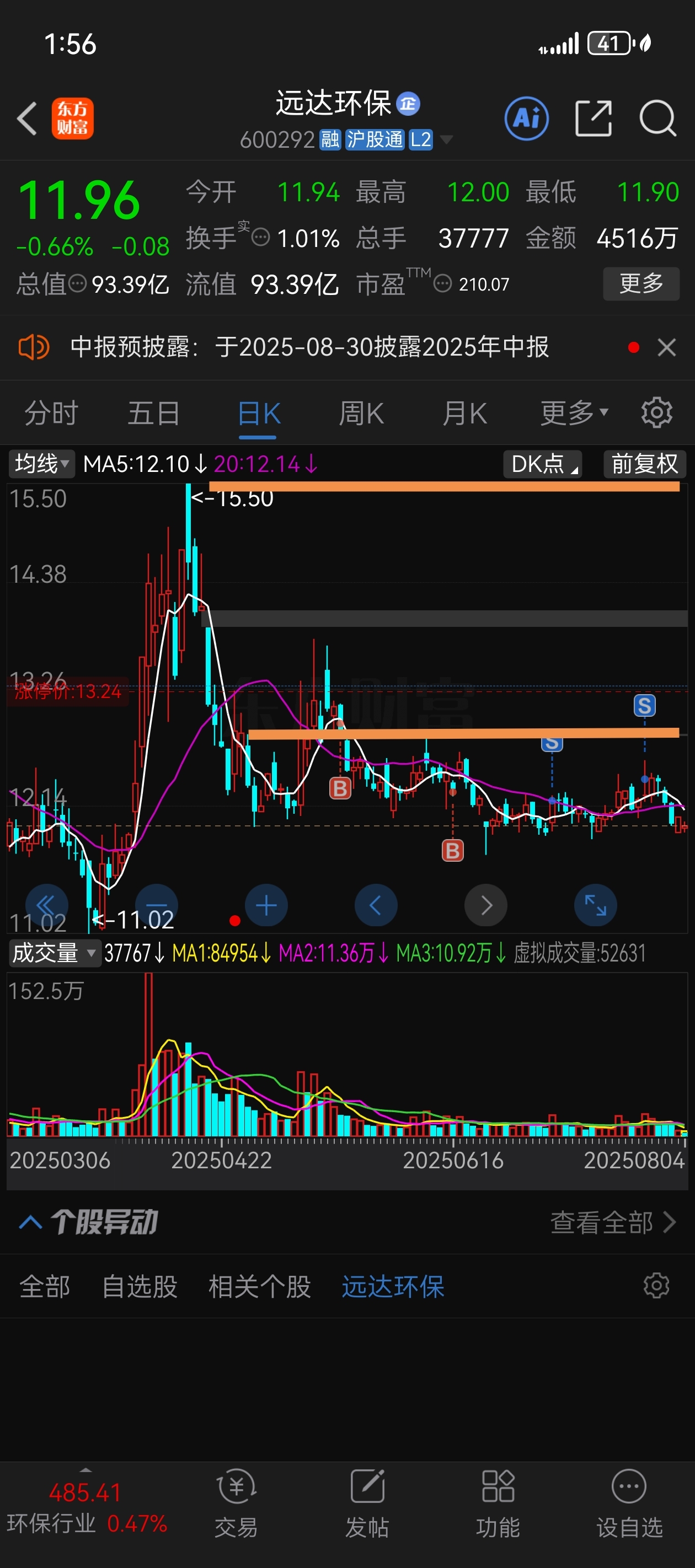The width and height of the screenshot is (695, 1568).
Task: Expand 更多 period dropdown
Action: [575, 414]
